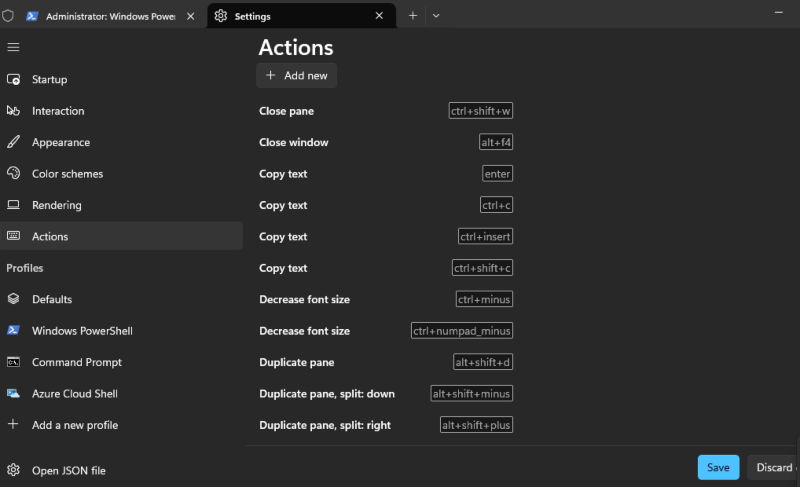Select Duplicate pane, split: down action
This screenshot has height=487, width=800.
(386, 394)
